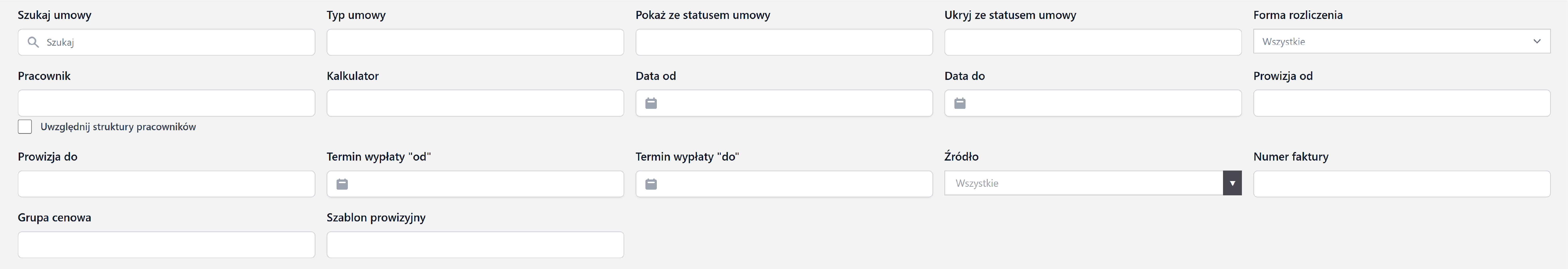Image resolution: width=1568 pixels, height=269 pixels.
Task: Click the Ukryj ze statusem umowy field
Action: coord(1093,42)
